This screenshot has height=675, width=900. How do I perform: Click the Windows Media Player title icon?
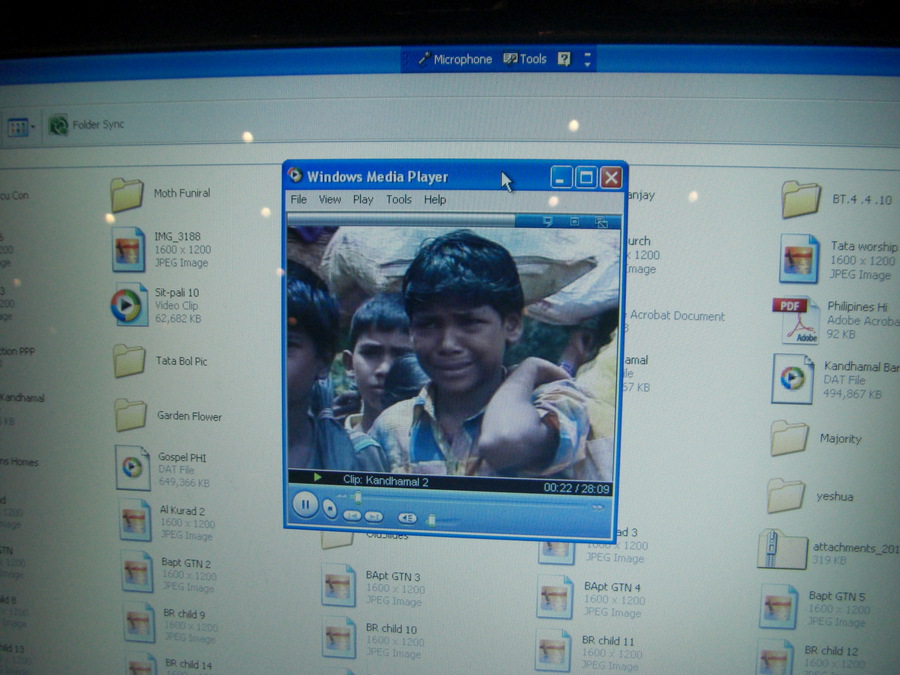coord(295,174)
